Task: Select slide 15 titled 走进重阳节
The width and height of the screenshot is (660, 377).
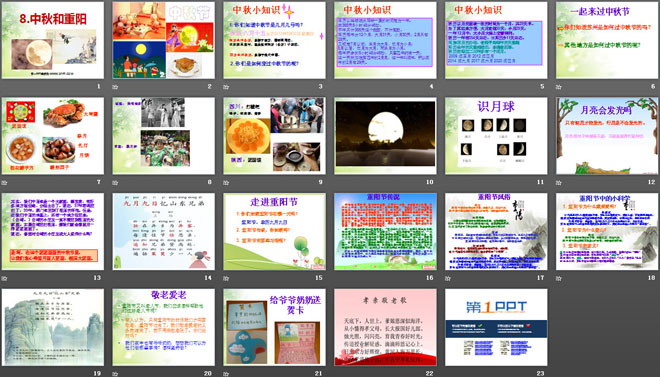Action: coord(274,231)
